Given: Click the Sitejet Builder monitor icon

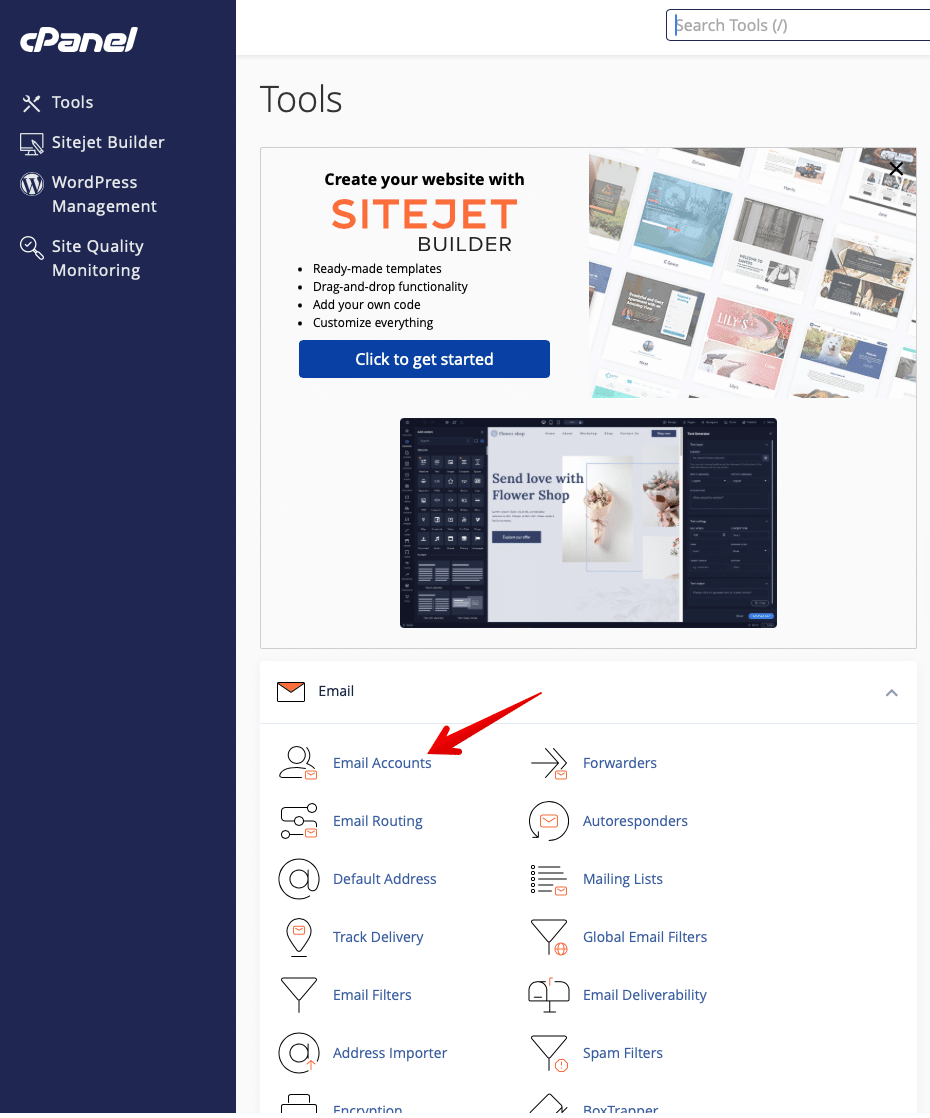Looking at the screenshot, I should point(31,143).
